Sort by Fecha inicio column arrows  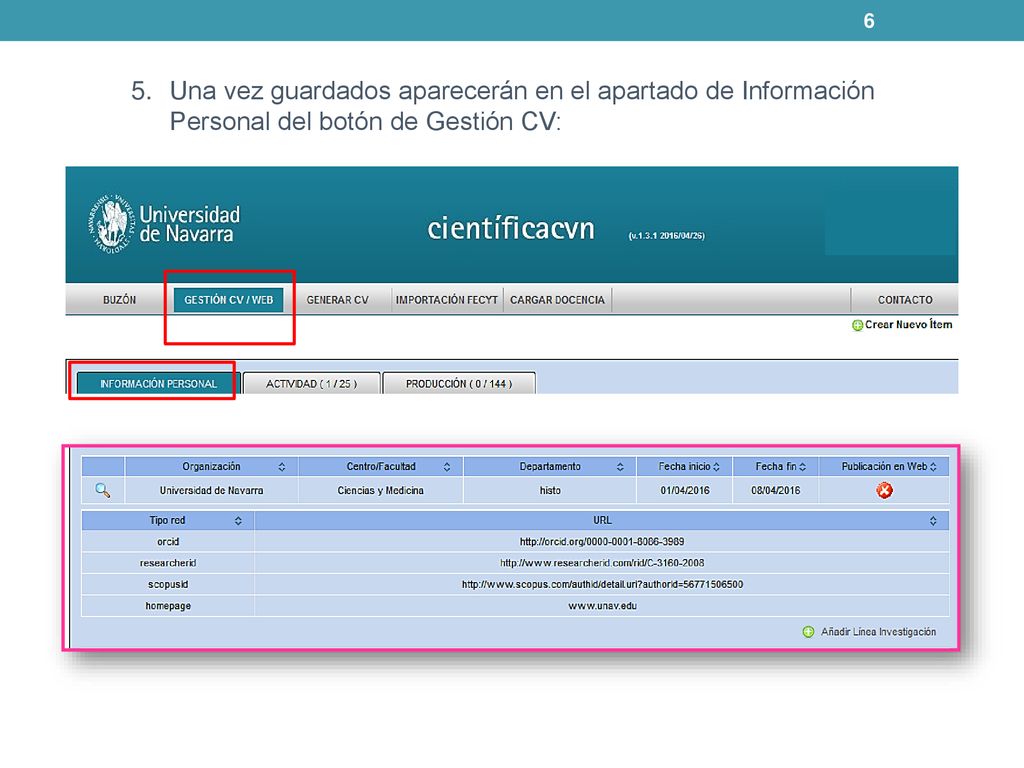coord(716,466)
